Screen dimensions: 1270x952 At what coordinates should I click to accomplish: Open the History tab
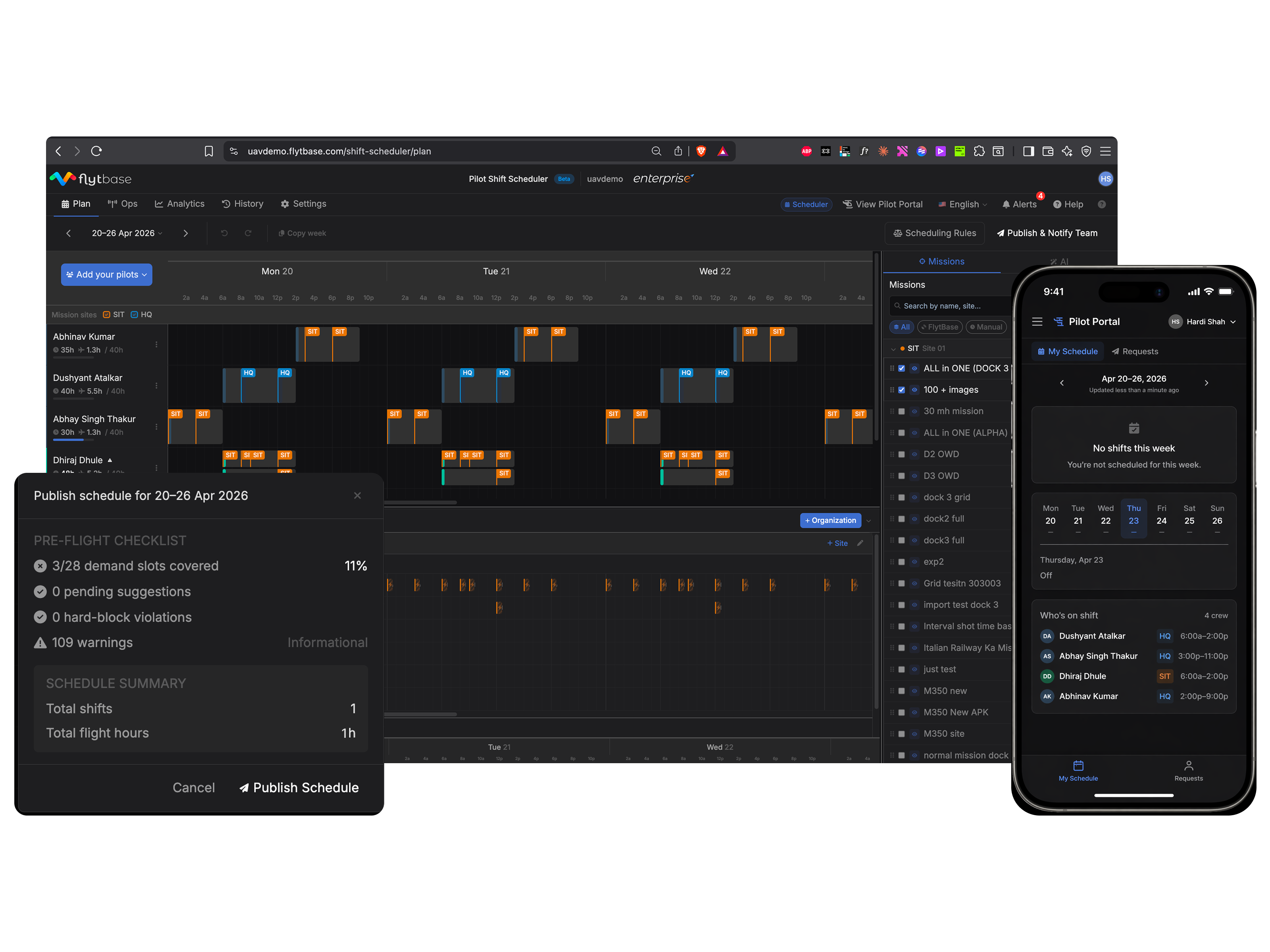pyautogui.click(x=242, y=204)
